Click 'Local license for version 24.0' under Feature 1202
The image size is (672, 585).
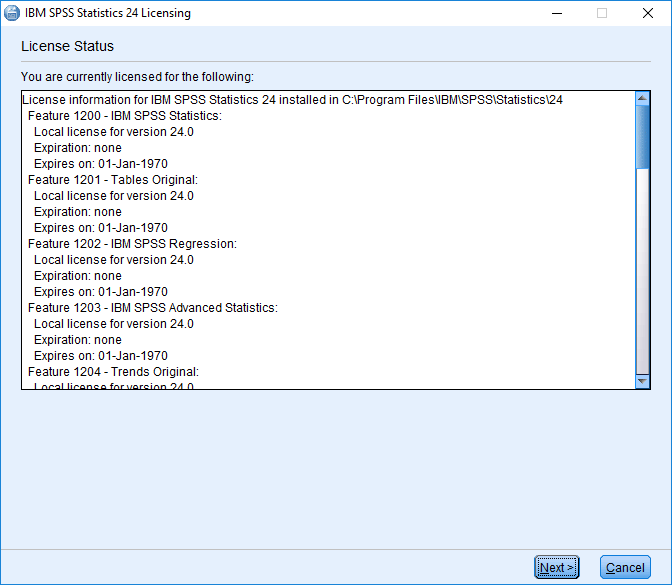(114, 260)
